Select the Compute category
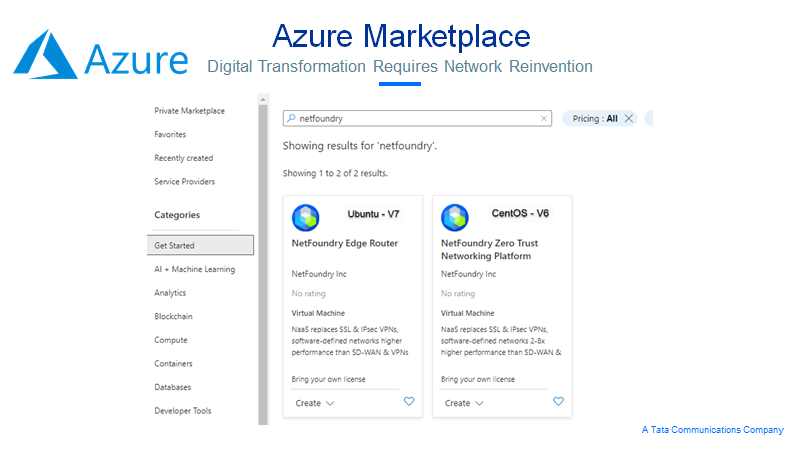800x450 pixels. (x=171, y=340)
